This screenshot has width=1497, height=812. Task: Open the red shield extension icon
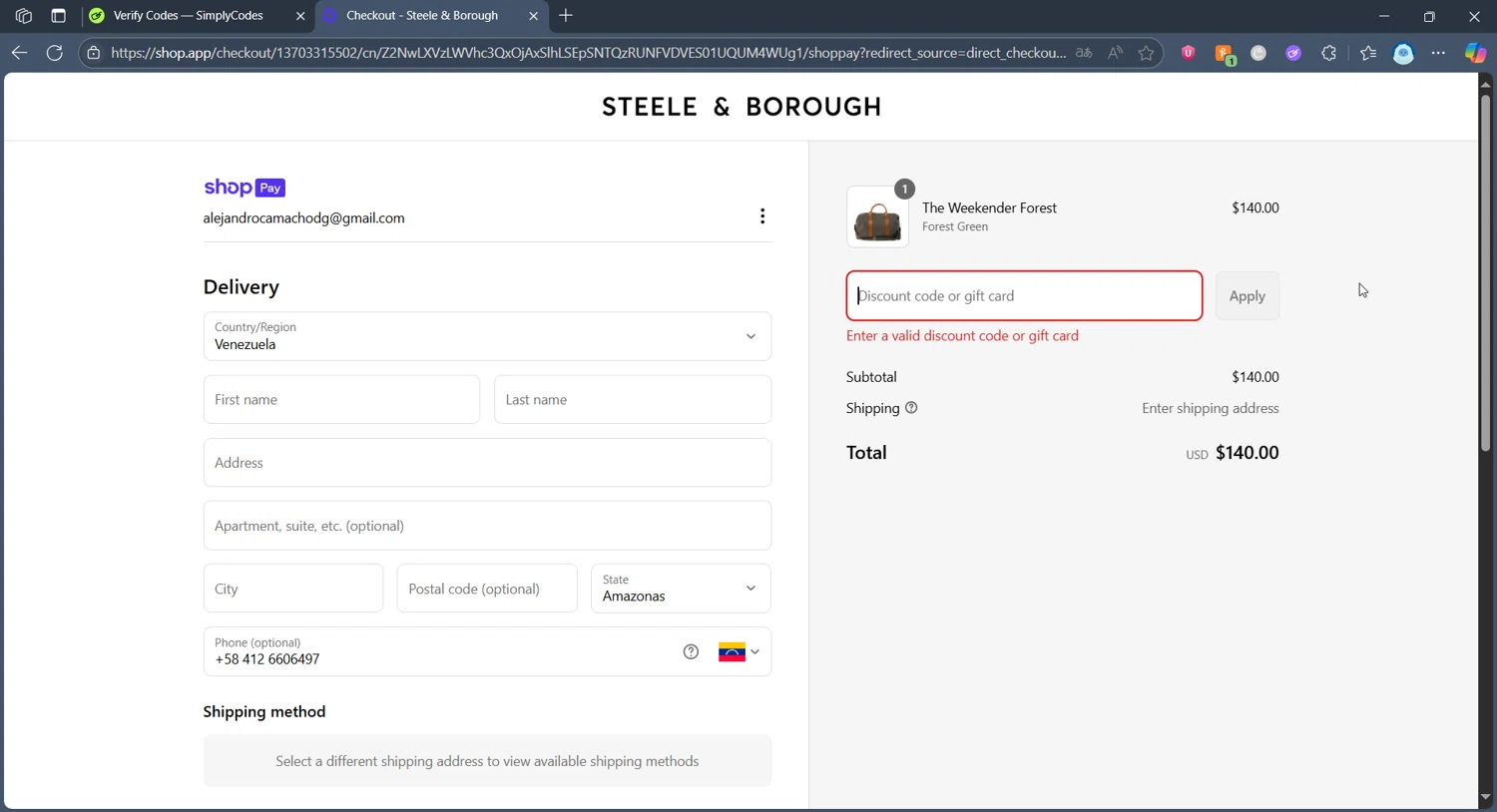click(1189, 53)
